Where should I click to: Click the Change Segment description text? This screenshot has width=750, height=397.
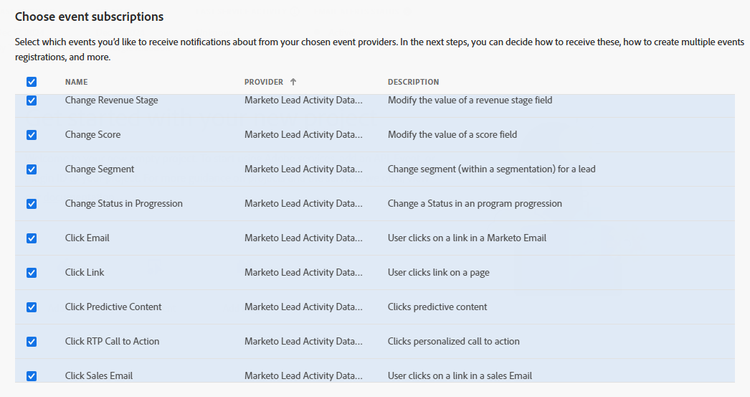click(x=492, y=169)
